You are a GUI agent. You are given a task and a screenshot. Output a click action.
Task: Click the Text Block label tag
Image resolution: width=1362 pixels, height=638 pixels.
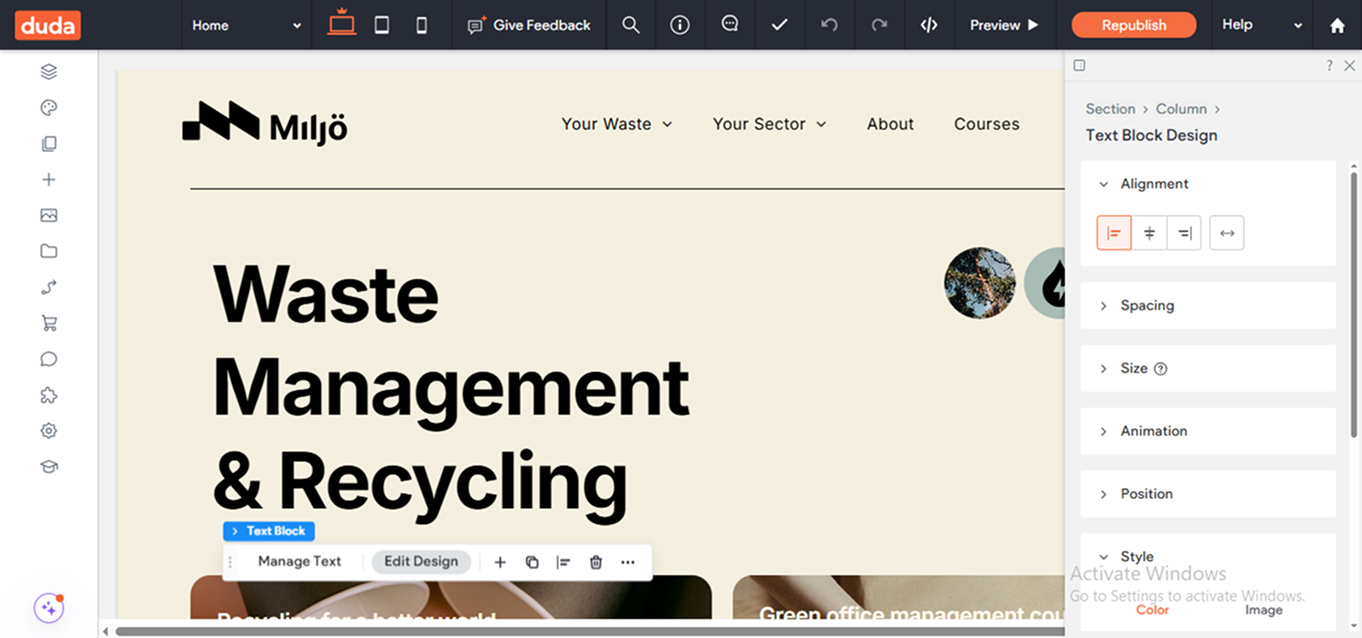click(269, 531)
